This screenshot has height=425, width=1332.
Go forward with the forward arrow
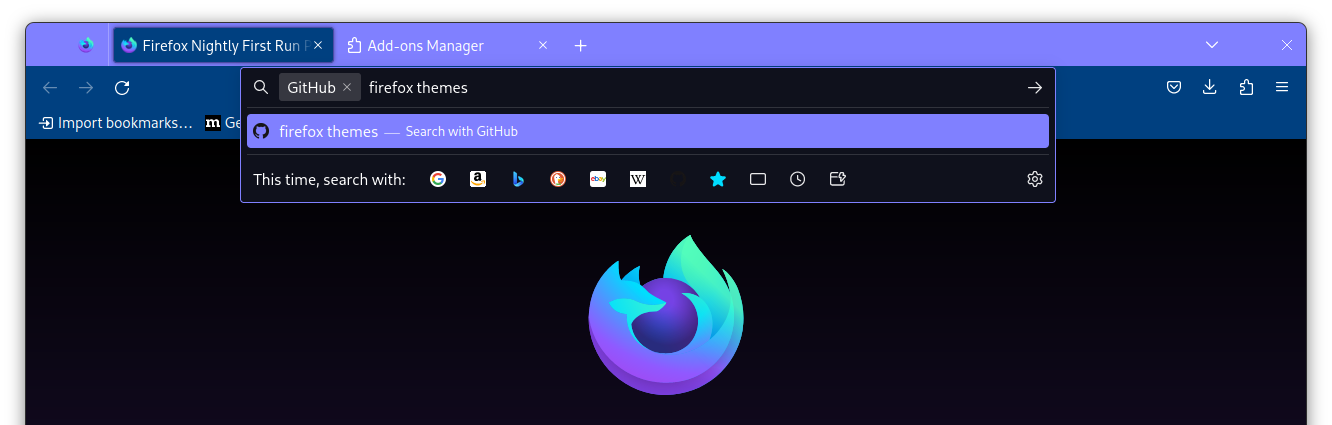pos(86,88)
